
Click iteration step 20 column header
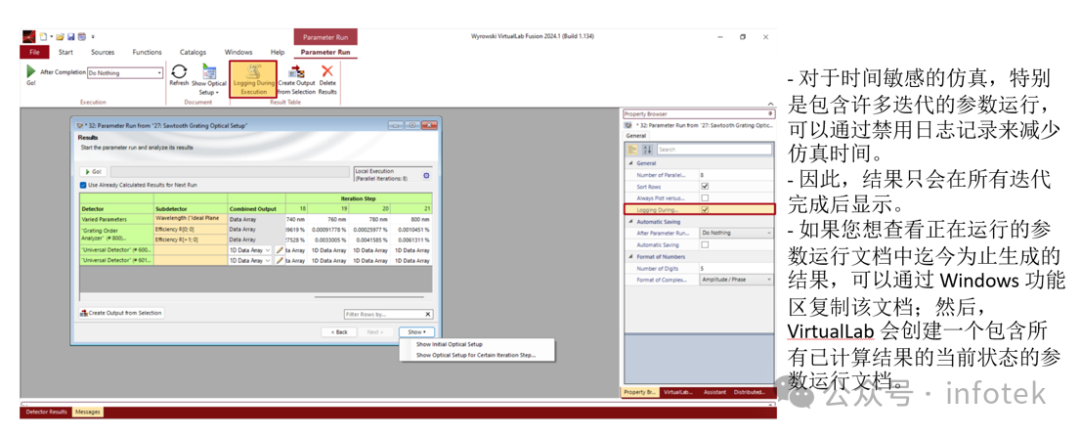370,207
